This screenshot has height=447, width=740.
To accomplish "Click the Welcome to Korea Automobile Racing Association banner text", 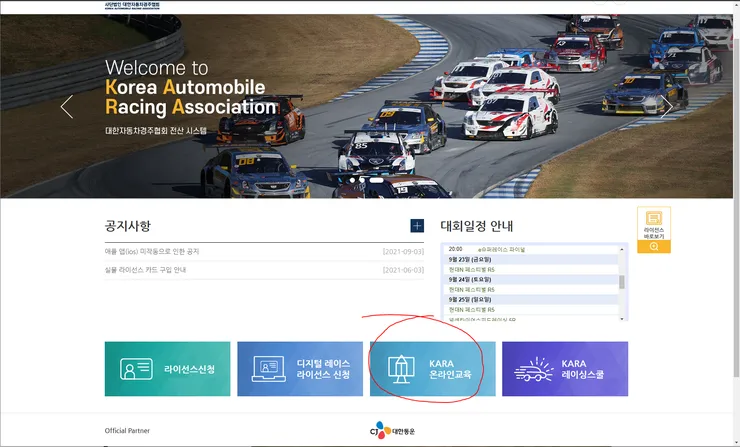I will pyautogui.click(x=190, y=87).
